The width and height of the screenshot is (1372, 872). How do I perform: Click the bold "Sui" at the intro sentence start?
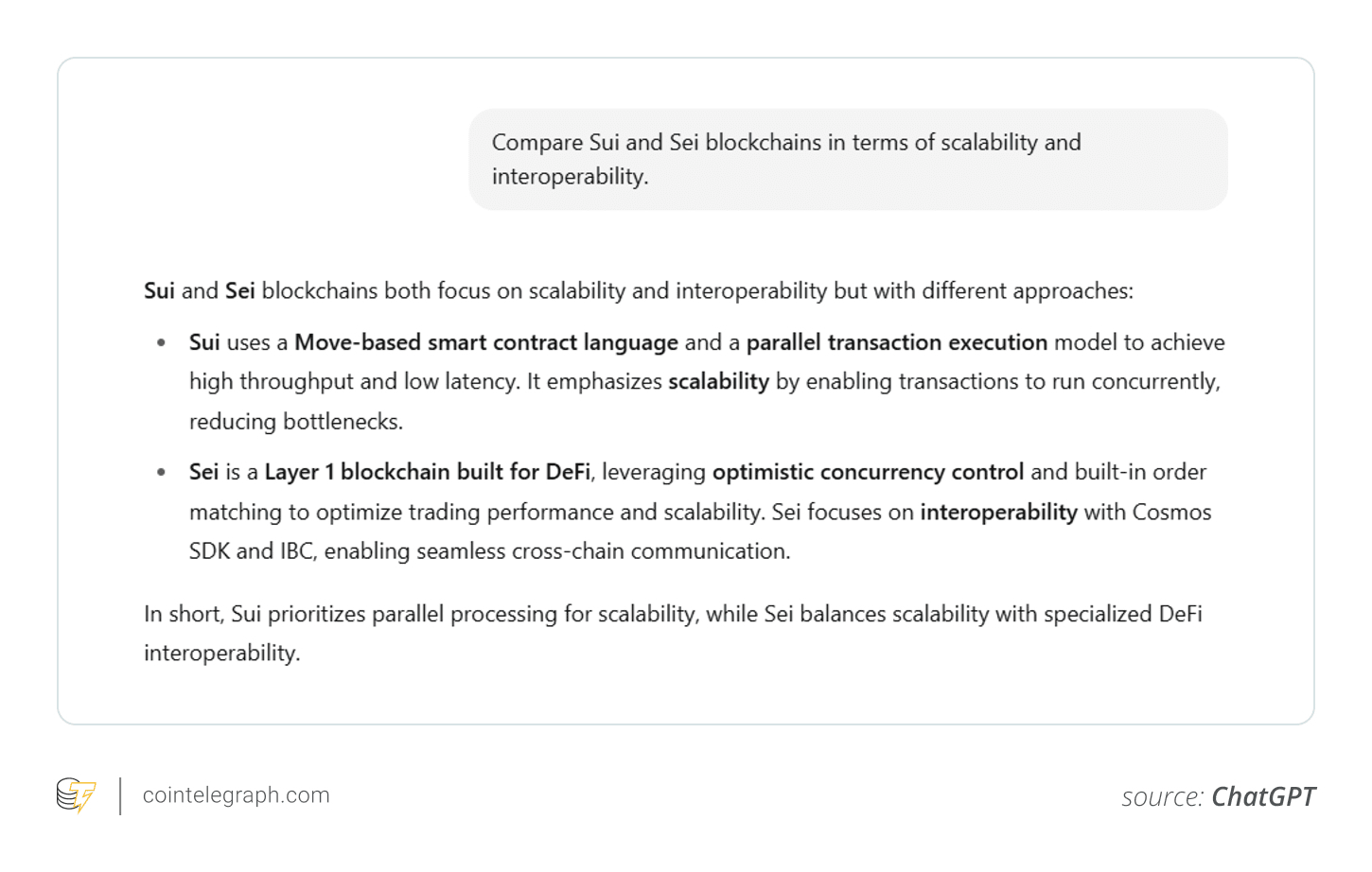tap(159, 290)
